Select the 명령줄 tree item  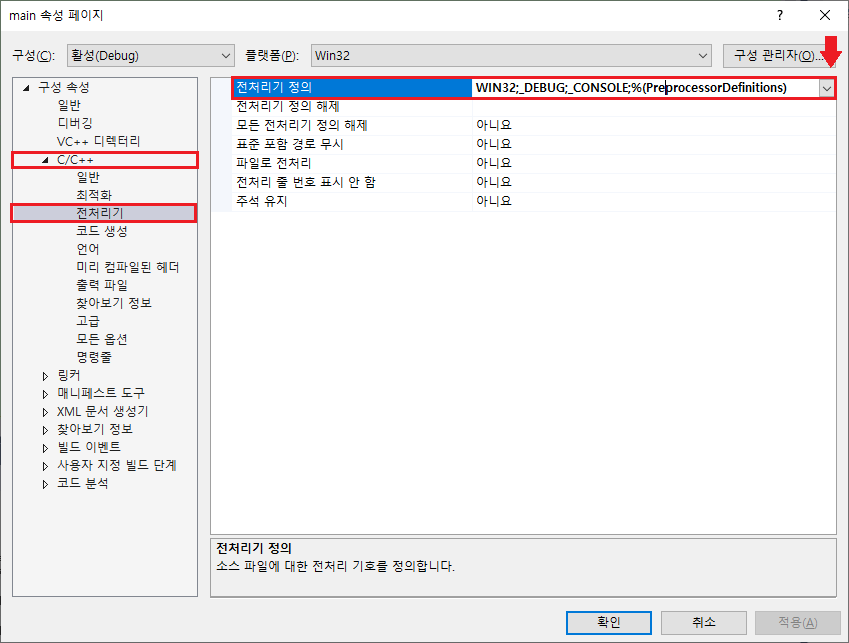pyautogui.click(x=94, y=357)
